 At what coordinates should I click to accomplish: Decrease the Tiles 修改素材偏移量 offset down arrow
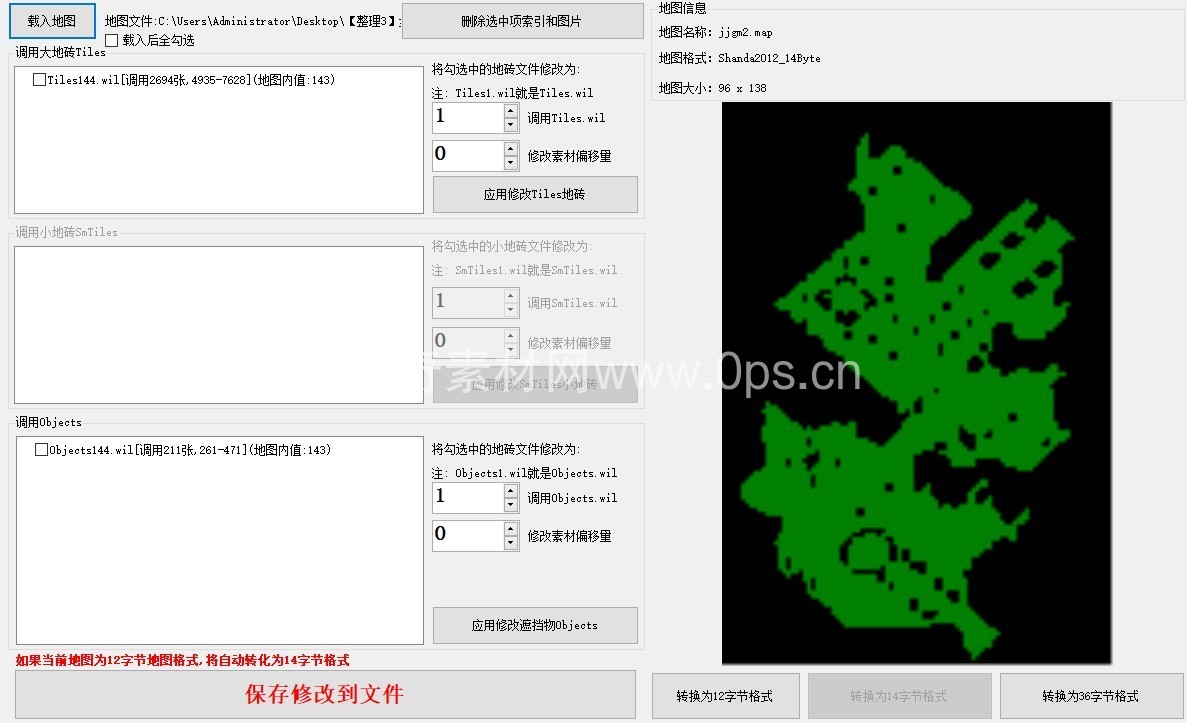[511, 163]
